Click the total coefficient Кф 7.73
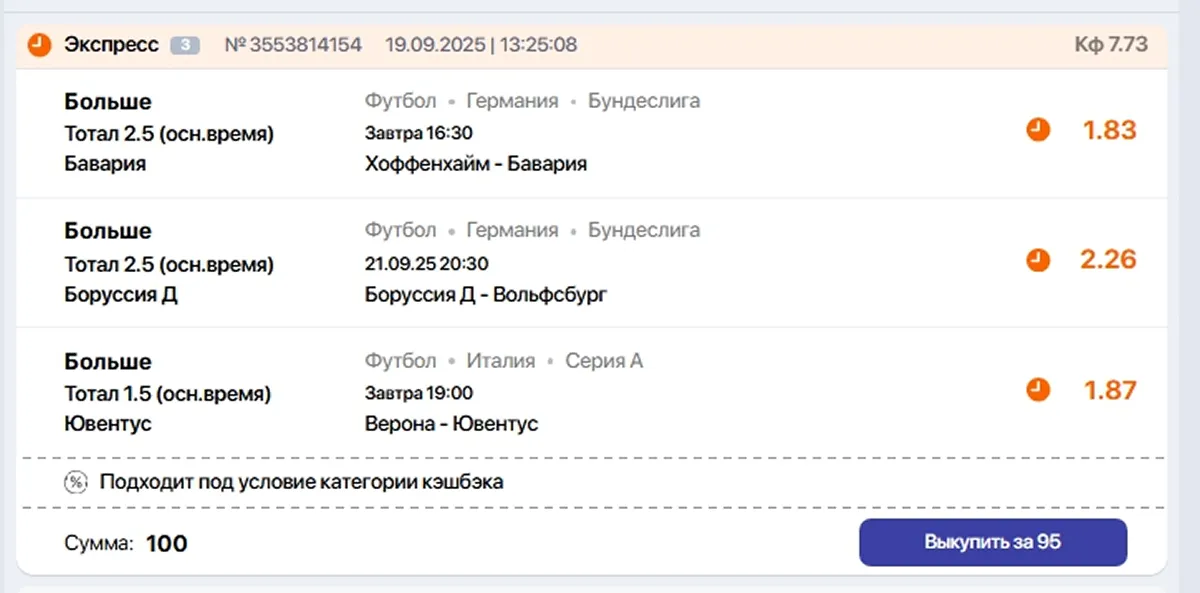The image size is (1200, 593). click(x=1112, y=44)
